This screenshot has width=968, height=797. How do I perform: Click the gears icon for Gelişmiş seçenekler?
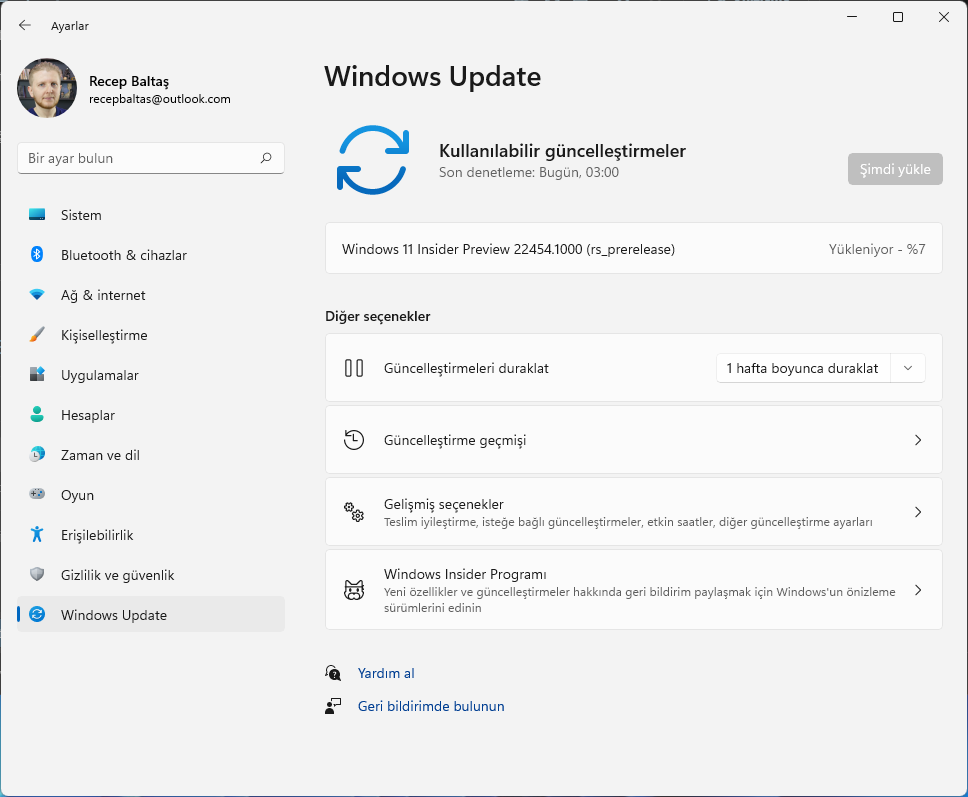tap(354, 512)
